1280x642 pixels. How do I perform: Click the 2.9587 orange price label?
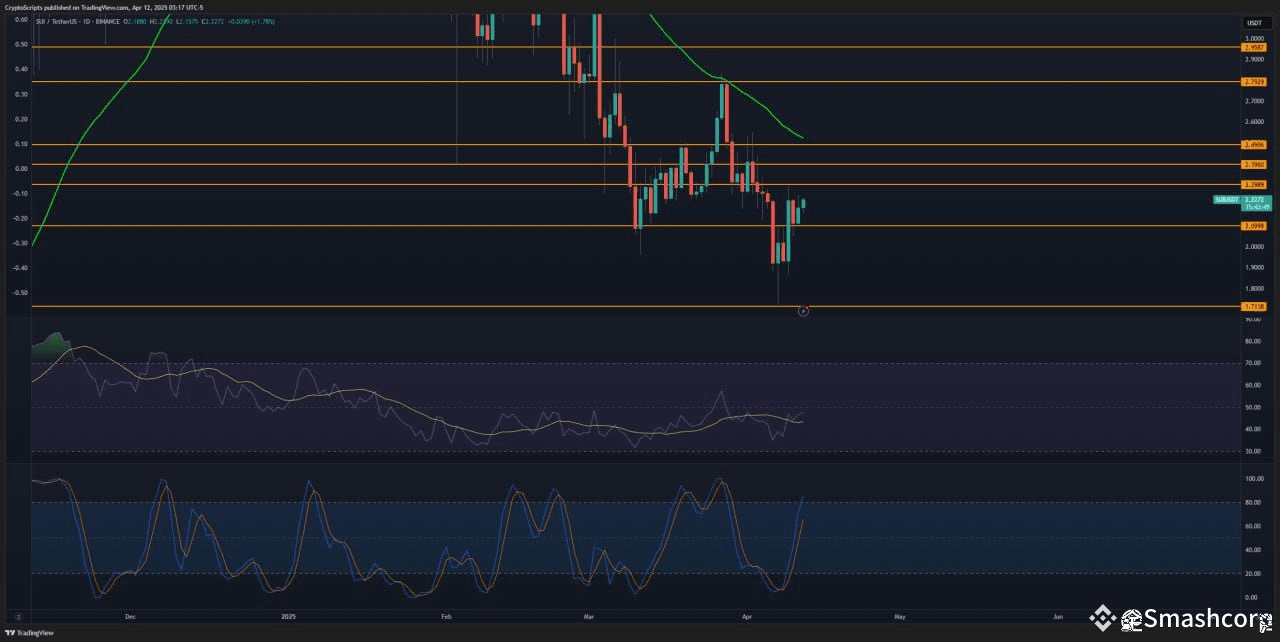point(1254,47)
